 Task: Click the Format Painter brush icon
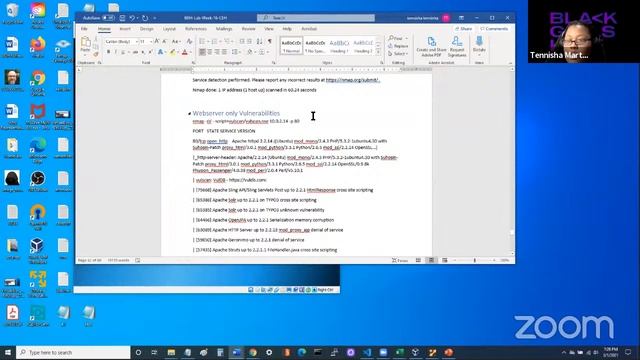pos(96,54)
